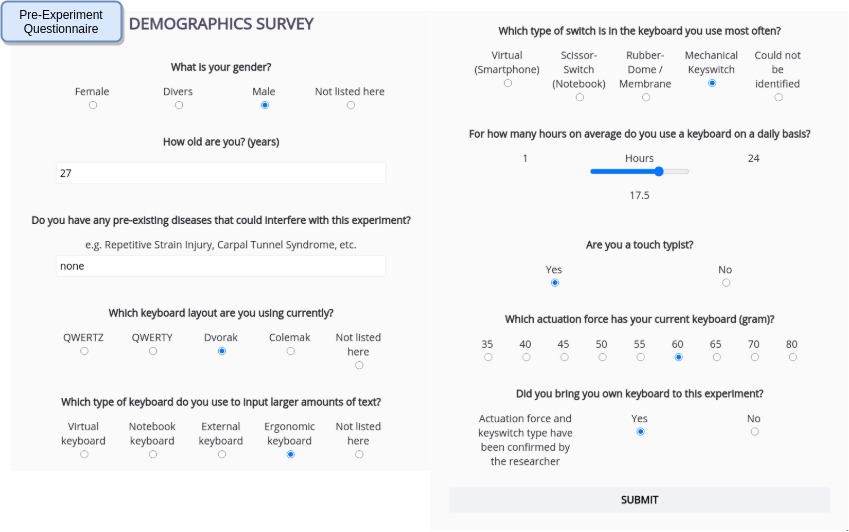The image size is (849, 532).
Task: Pick Virtual keyboard for text input
Action: point(84,454)
